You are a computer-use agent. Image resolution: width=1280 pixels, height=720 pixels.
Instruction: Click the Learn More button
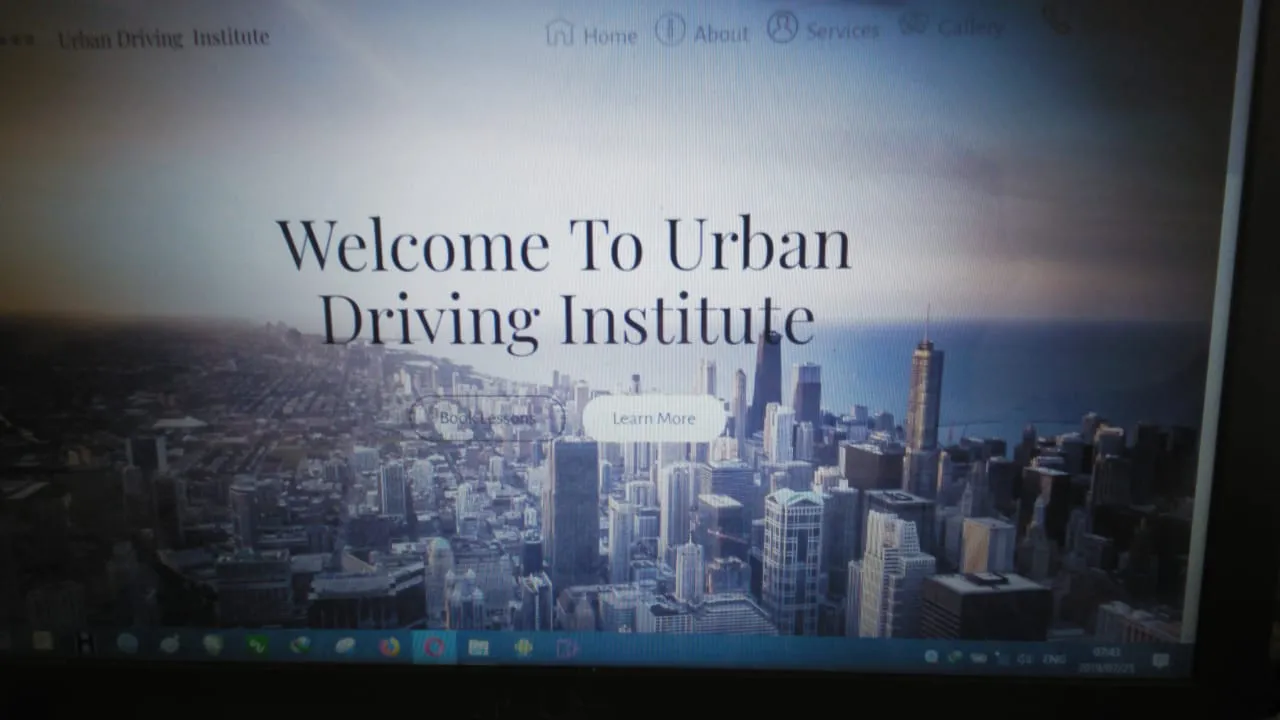point(654,418)
